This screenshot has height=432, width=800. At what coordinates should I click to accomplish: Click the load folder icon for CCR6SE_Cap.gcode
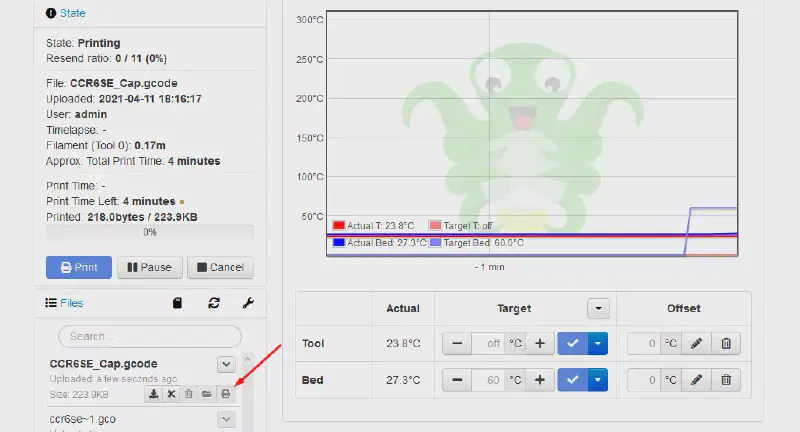(207, 394)
